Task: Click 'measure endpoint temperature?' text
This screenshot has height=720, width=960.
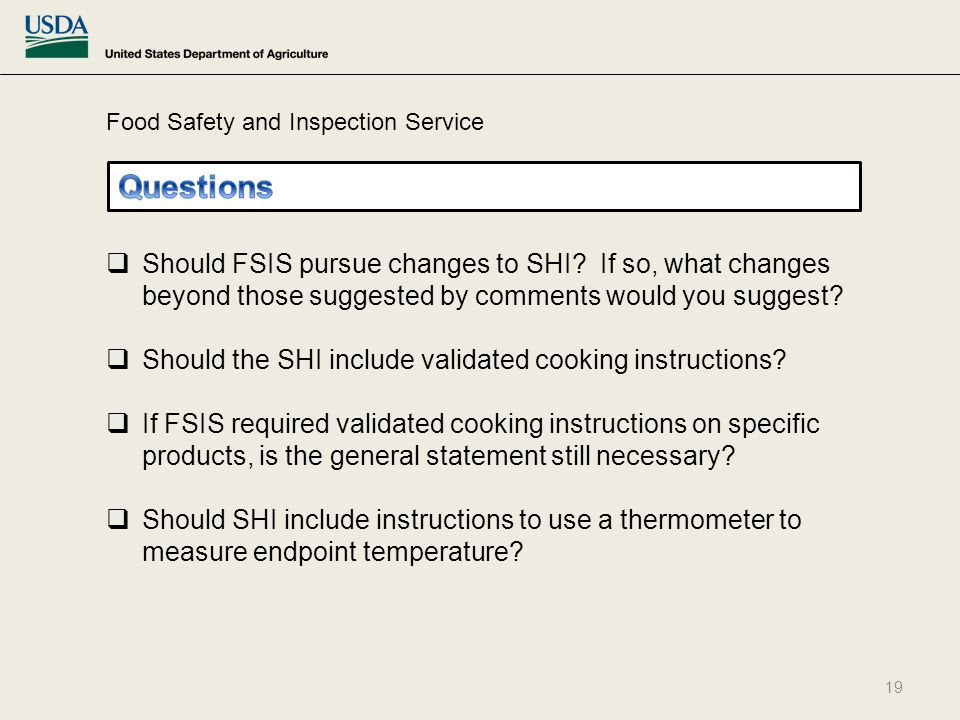Action: (x=332, y=552)
